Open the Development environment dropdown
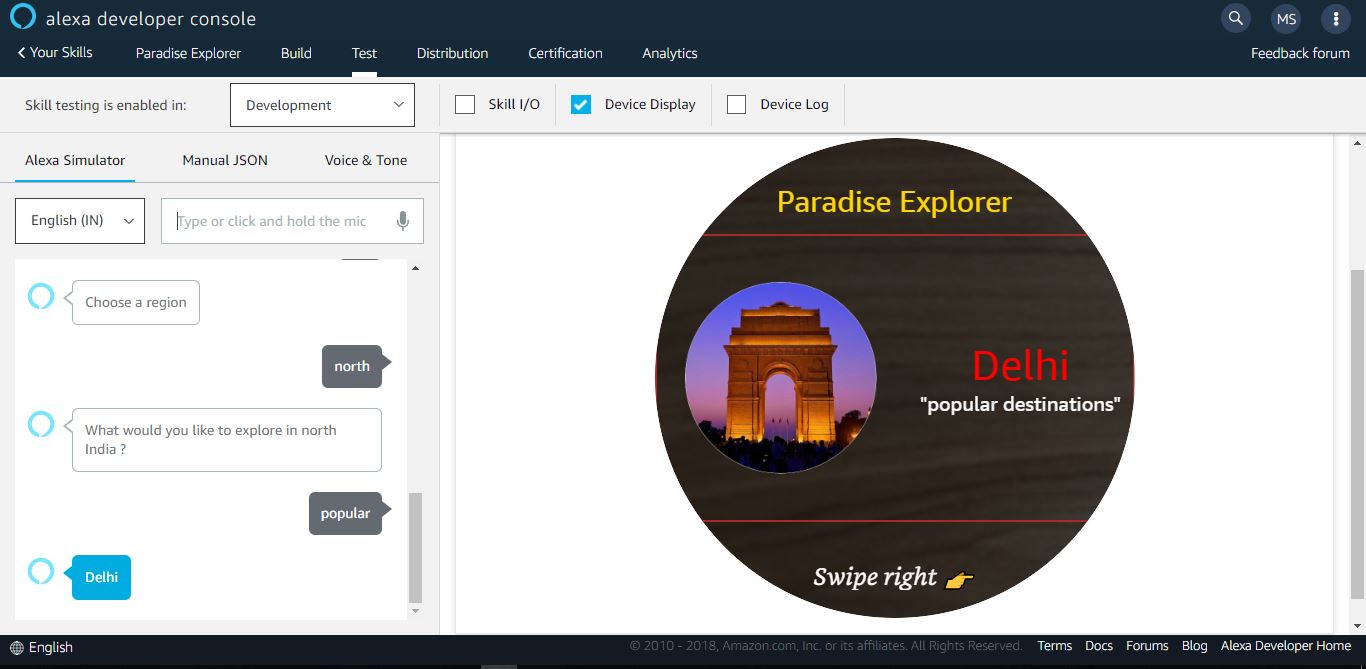The width and height of the screenshot is (1366, 669). pos(322,105)
